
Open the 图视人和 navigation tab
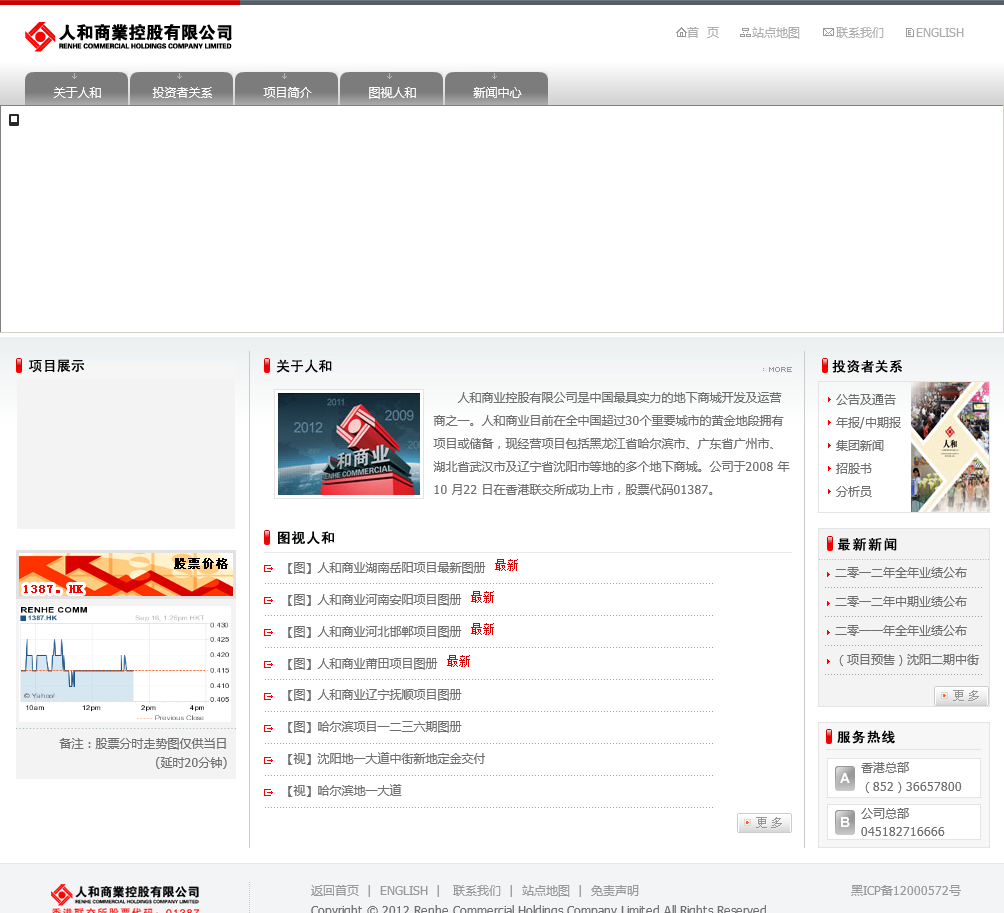392,89
